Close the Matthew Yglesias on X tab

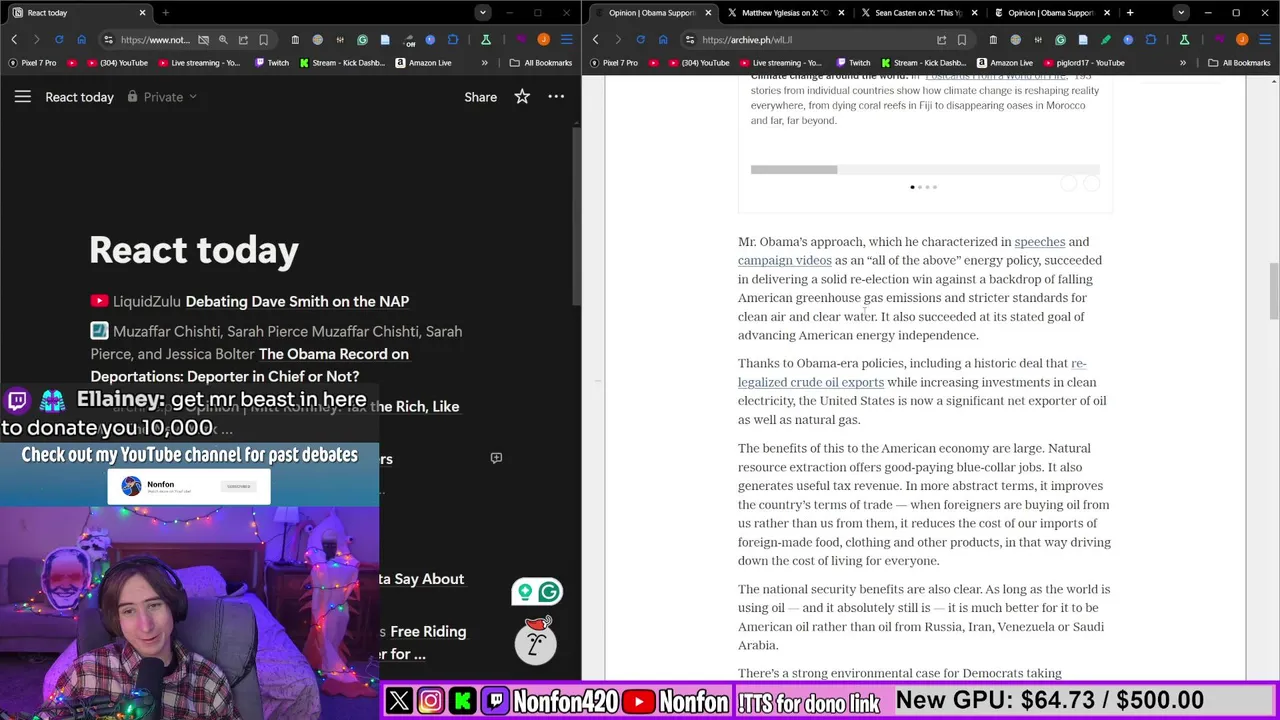click(x=841, y=13)
